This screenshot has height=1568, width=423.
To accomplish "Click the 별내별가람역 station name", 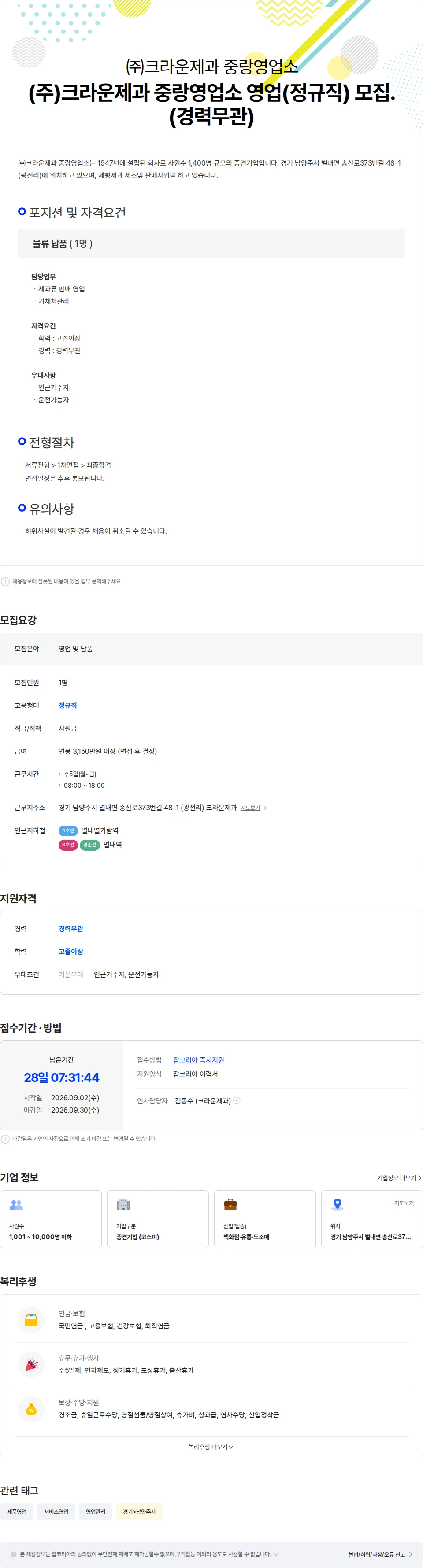I will (100, 830).
